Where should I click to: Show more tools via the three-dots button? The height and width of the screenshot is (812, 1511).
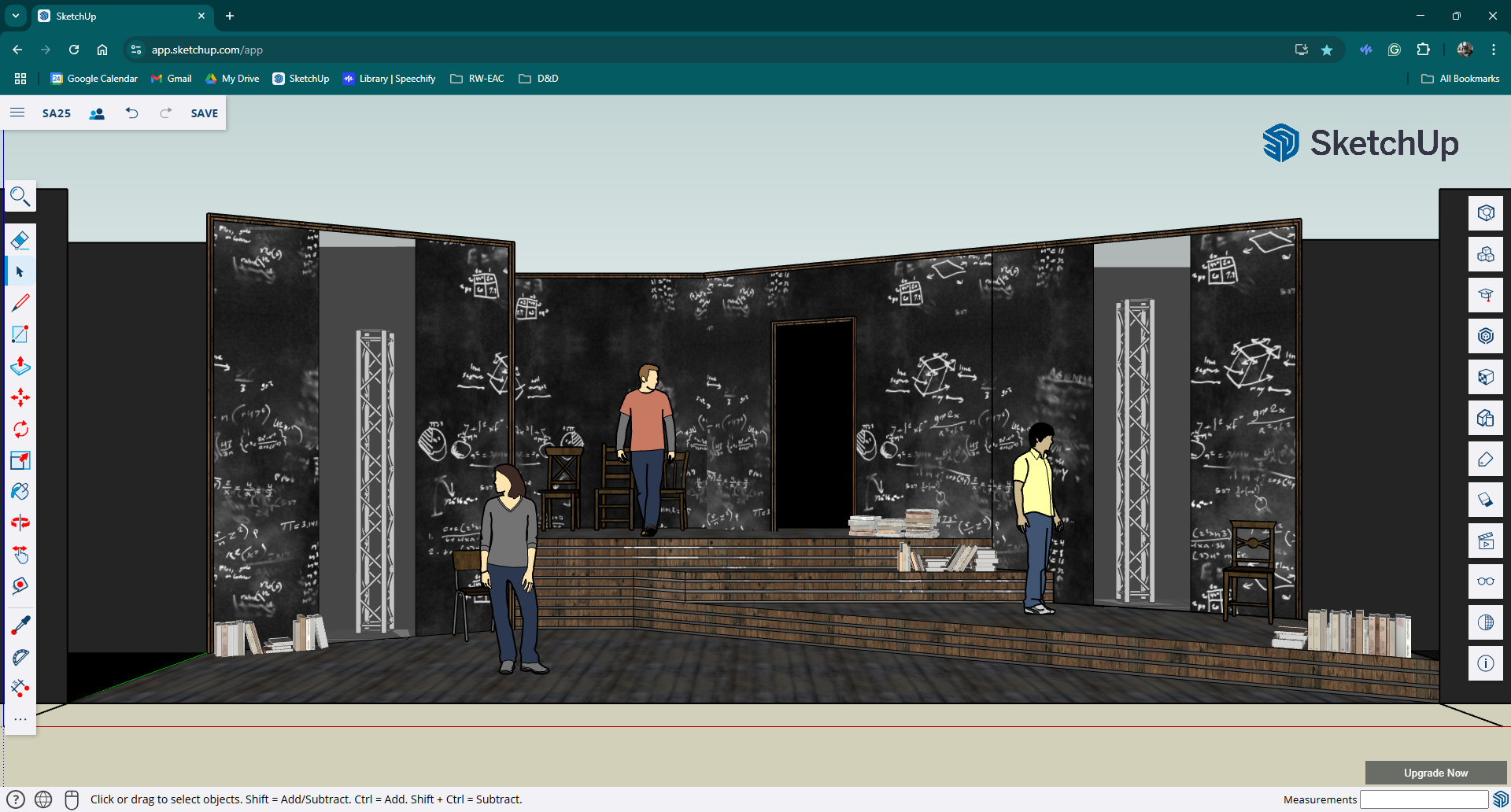(20, 719)
